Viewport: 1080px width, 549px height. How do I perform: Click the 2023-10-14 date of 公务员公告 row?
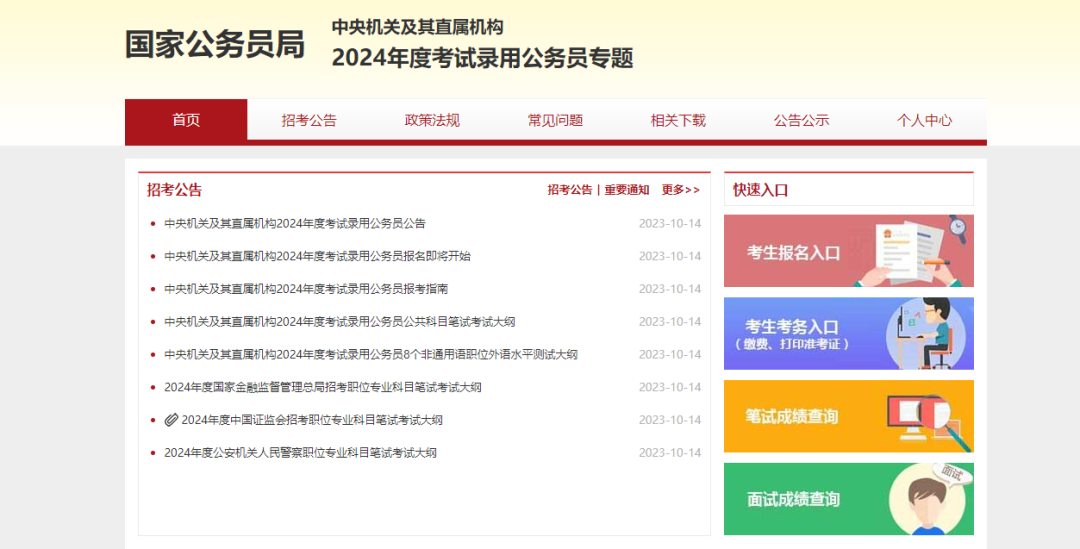(x=670, y=223)
